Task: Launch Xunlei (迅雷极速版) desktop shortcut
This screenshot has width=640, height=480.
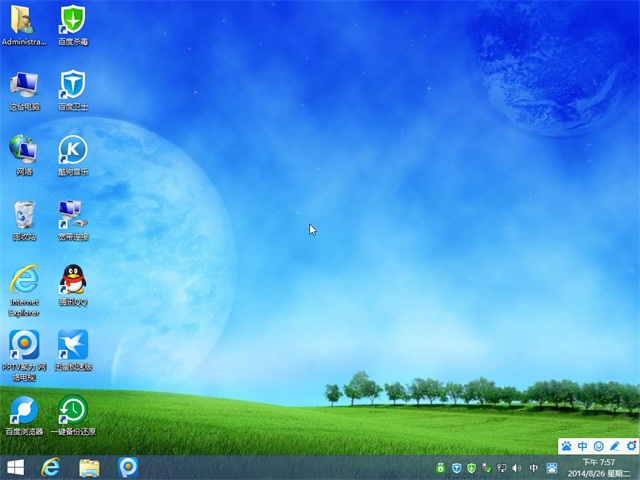Action: [72, 345]
